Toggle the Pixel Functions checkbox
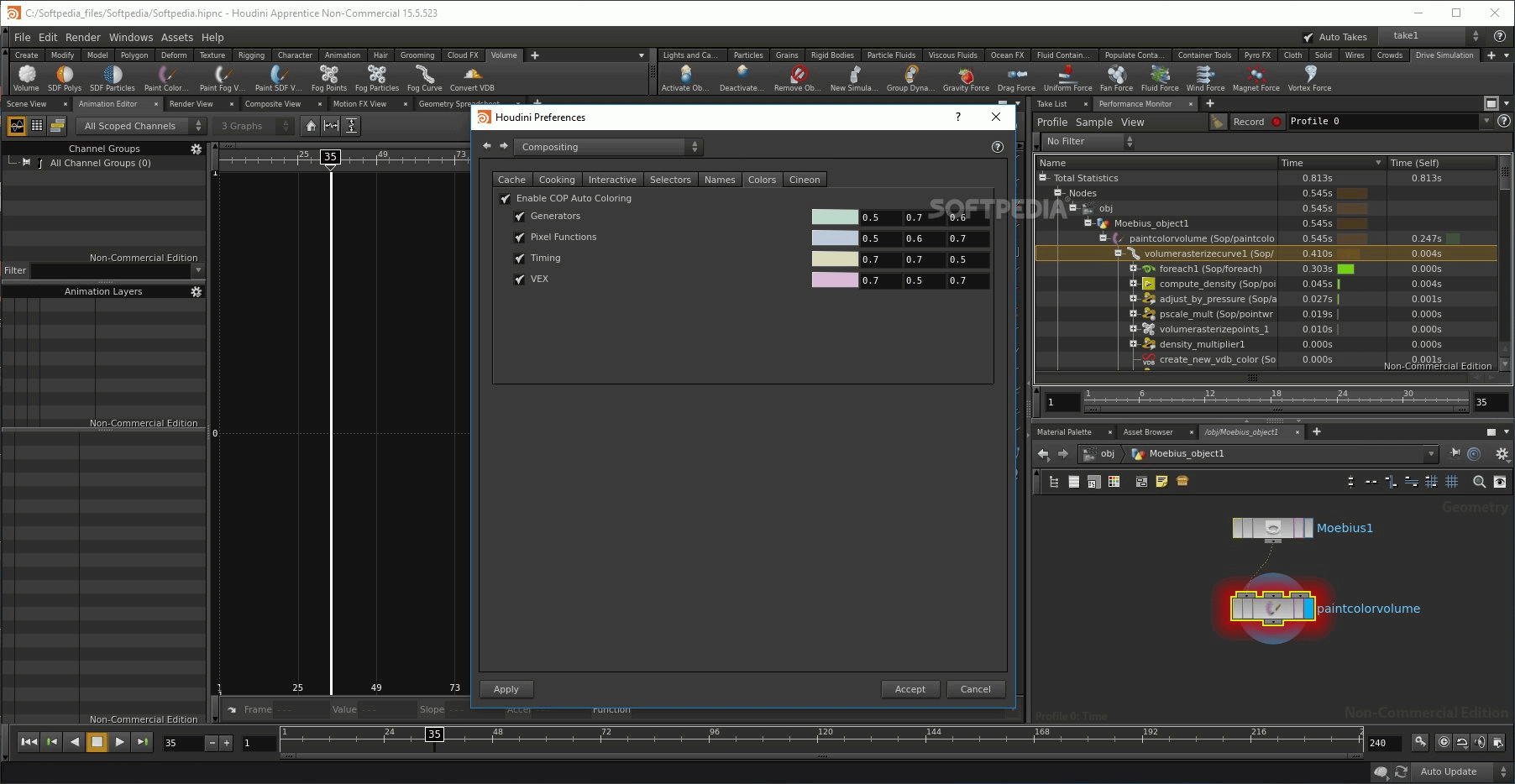This screenshot has width=1515, height=784. point(519,238)
